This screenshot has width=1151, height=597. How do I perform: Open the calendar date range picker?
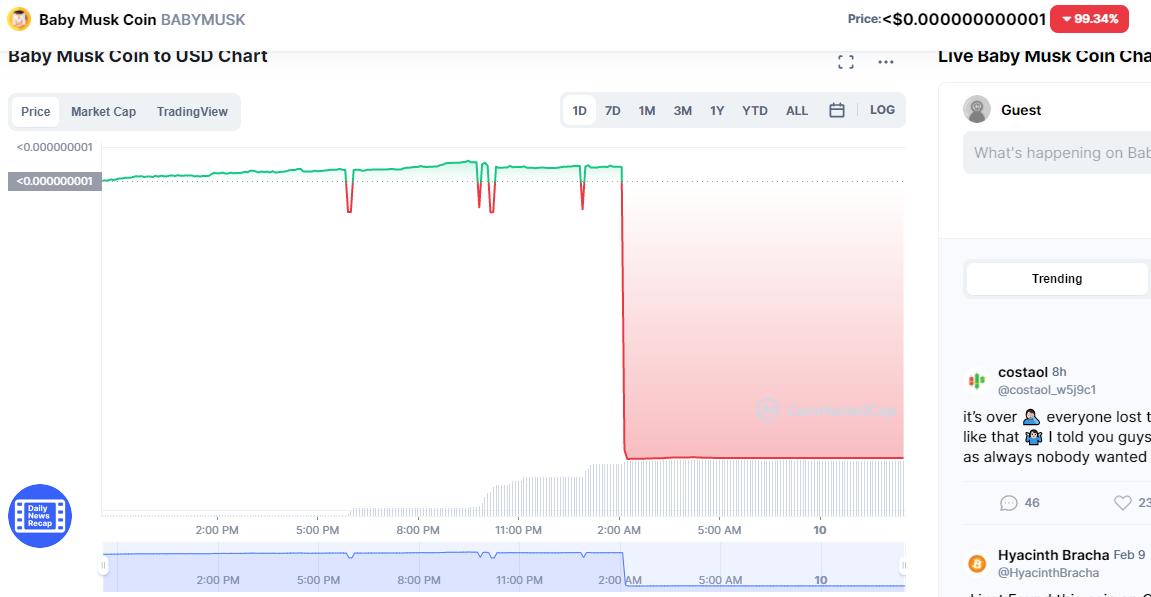(837, 110)
